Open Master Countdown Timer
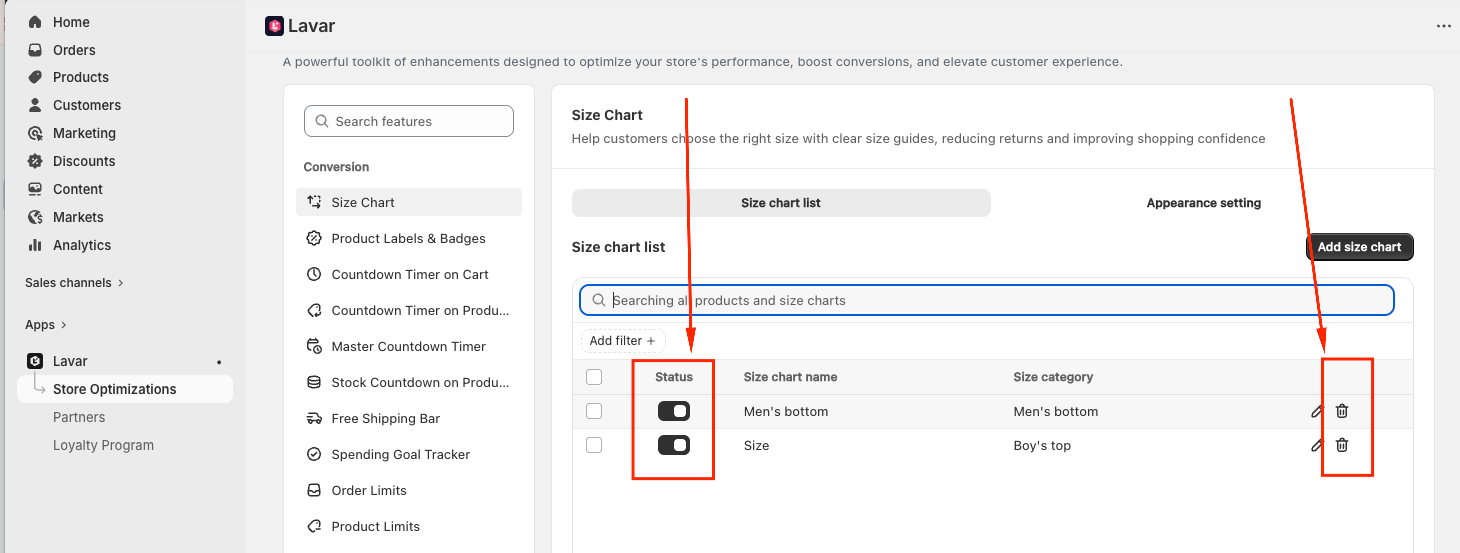Viewport: 1460px width, 553px height. pyautogui.click(x=409, y=346)
